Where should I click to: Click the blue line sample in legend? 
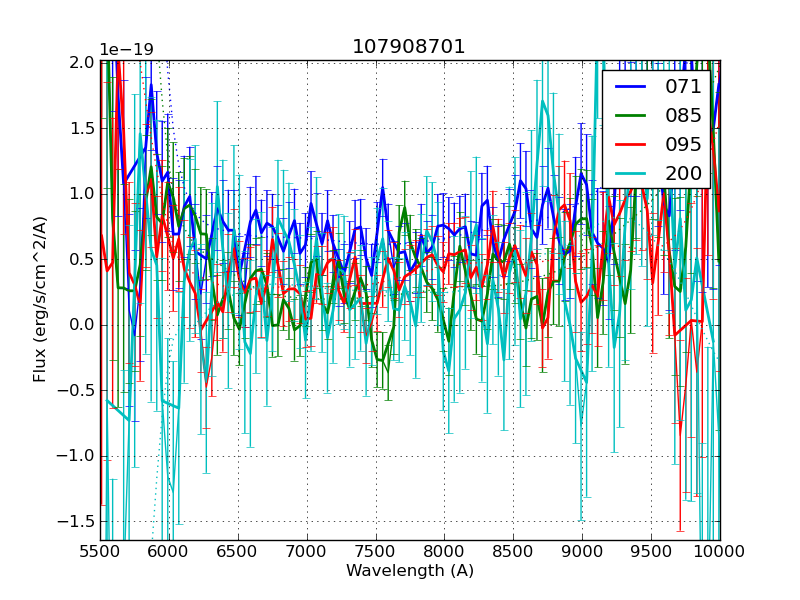[x=628, y=87]
